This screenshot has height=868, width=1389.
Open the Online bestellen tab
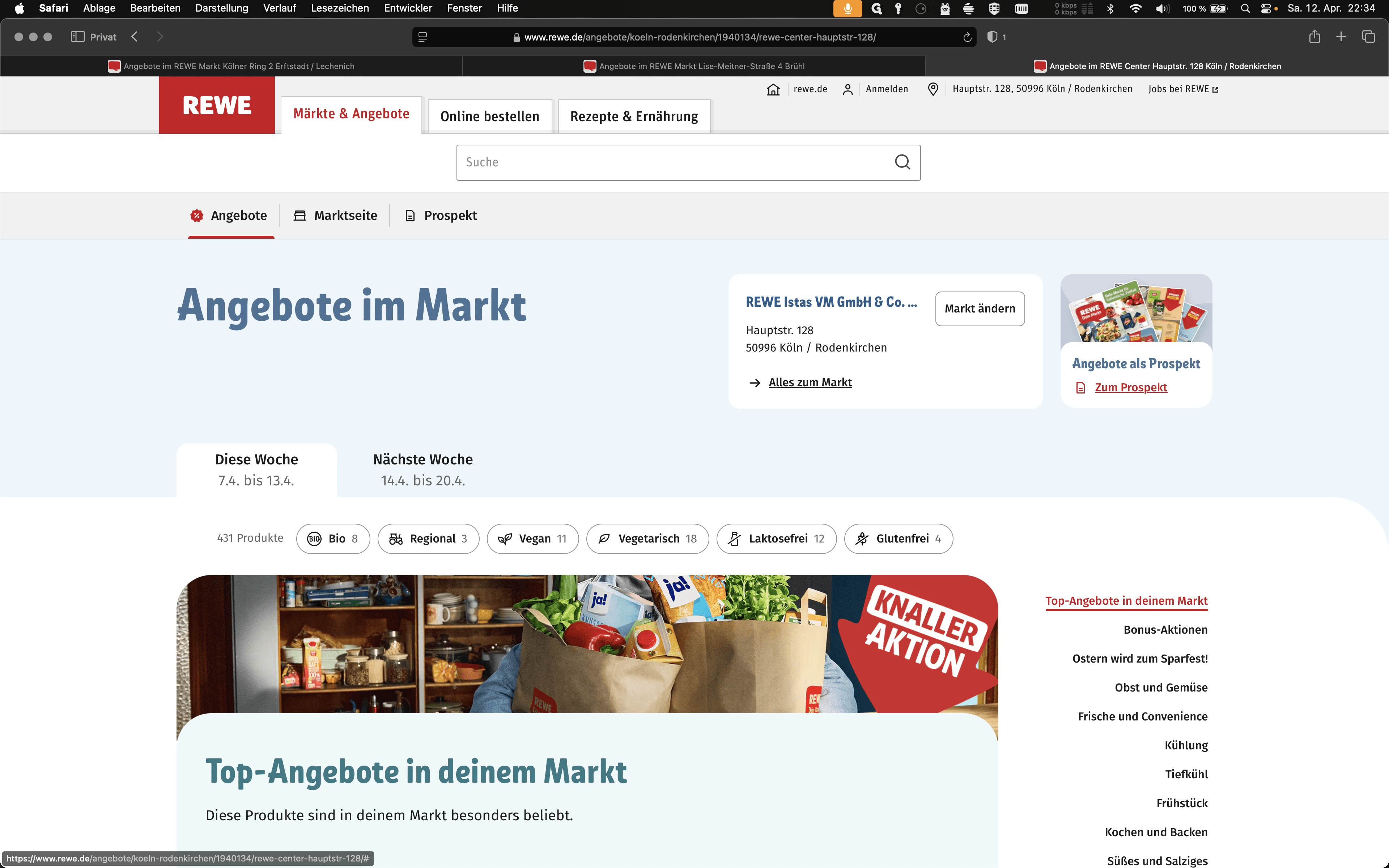tap(490, 116)
